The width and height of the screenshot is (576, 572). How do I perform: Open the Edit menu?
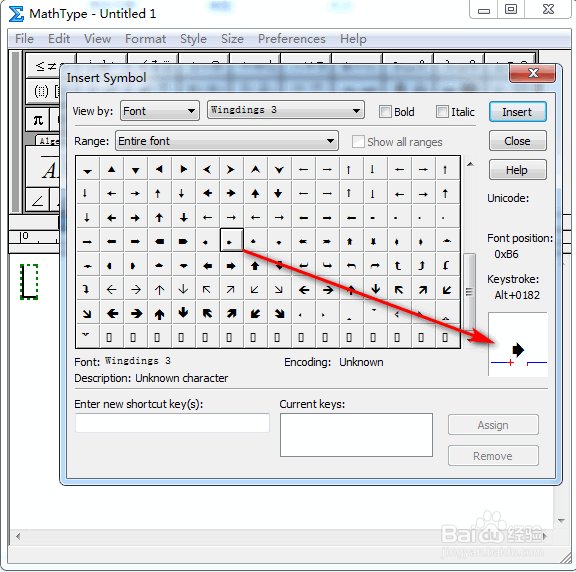(x=59, y=39)
